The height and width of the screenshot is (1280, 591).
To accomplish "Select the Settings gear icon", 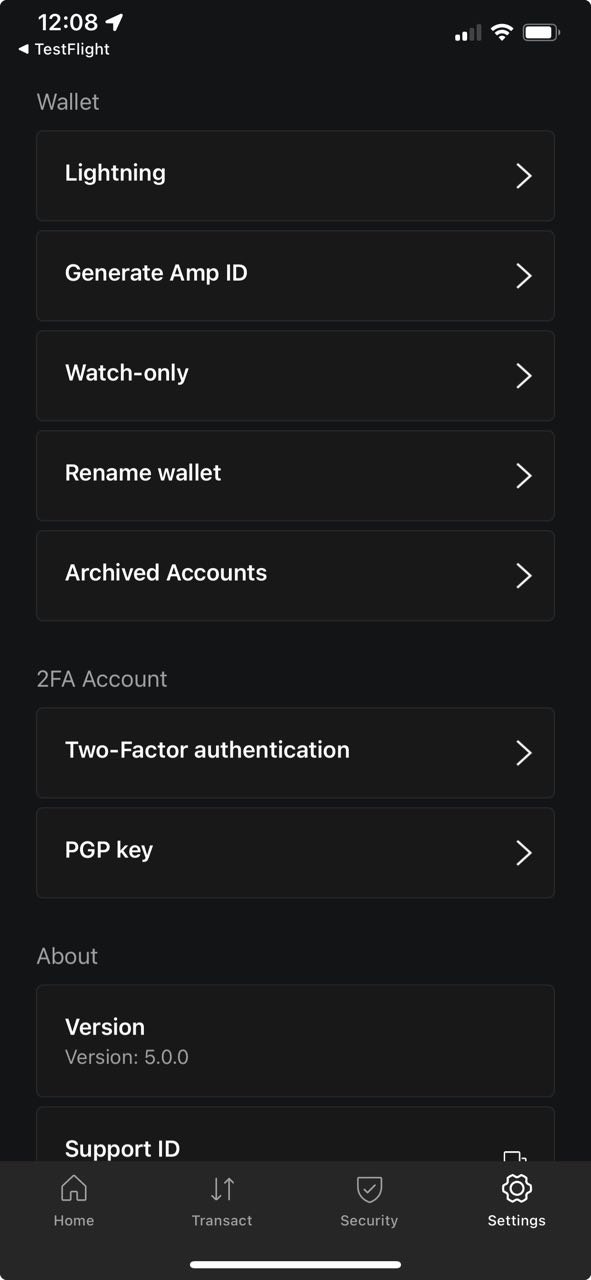I will [517, 1188].
